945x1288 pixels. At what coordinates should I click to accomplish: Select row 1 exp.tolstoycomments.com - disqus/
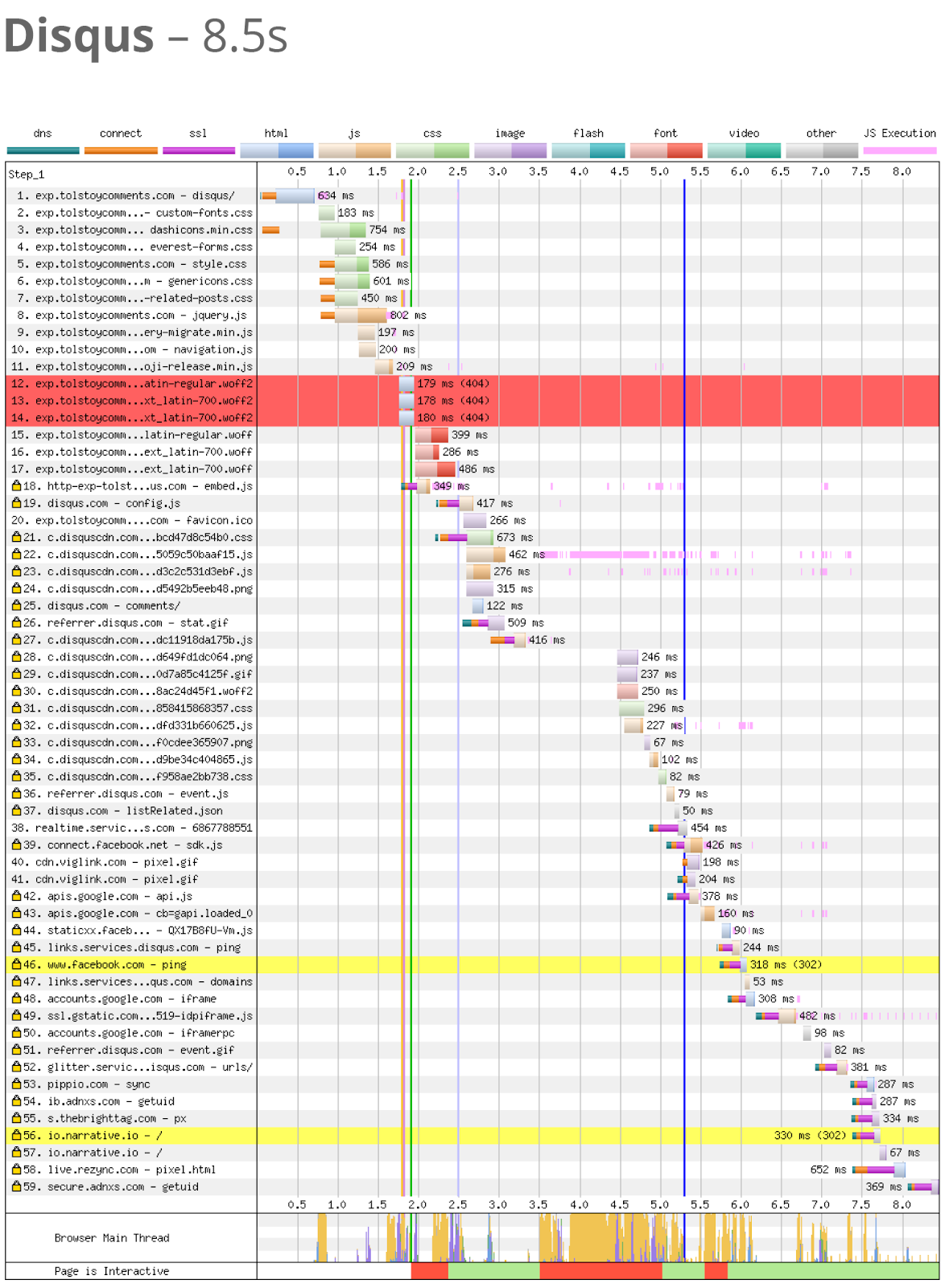(472, 196)
